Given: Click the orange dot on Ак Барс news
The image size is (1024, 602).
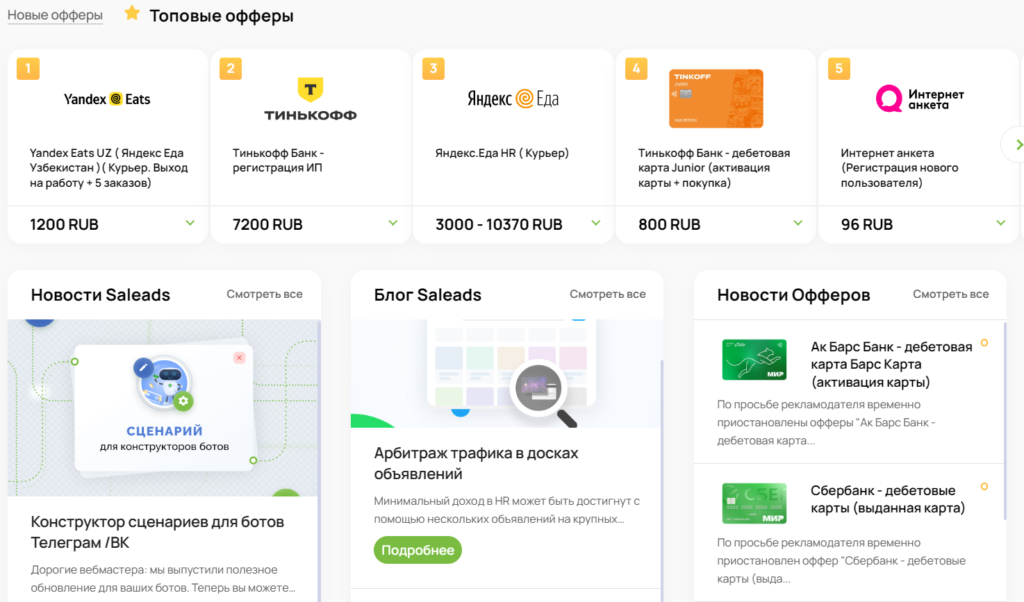Looking at the screenshot, I should (x=984, y=343).
